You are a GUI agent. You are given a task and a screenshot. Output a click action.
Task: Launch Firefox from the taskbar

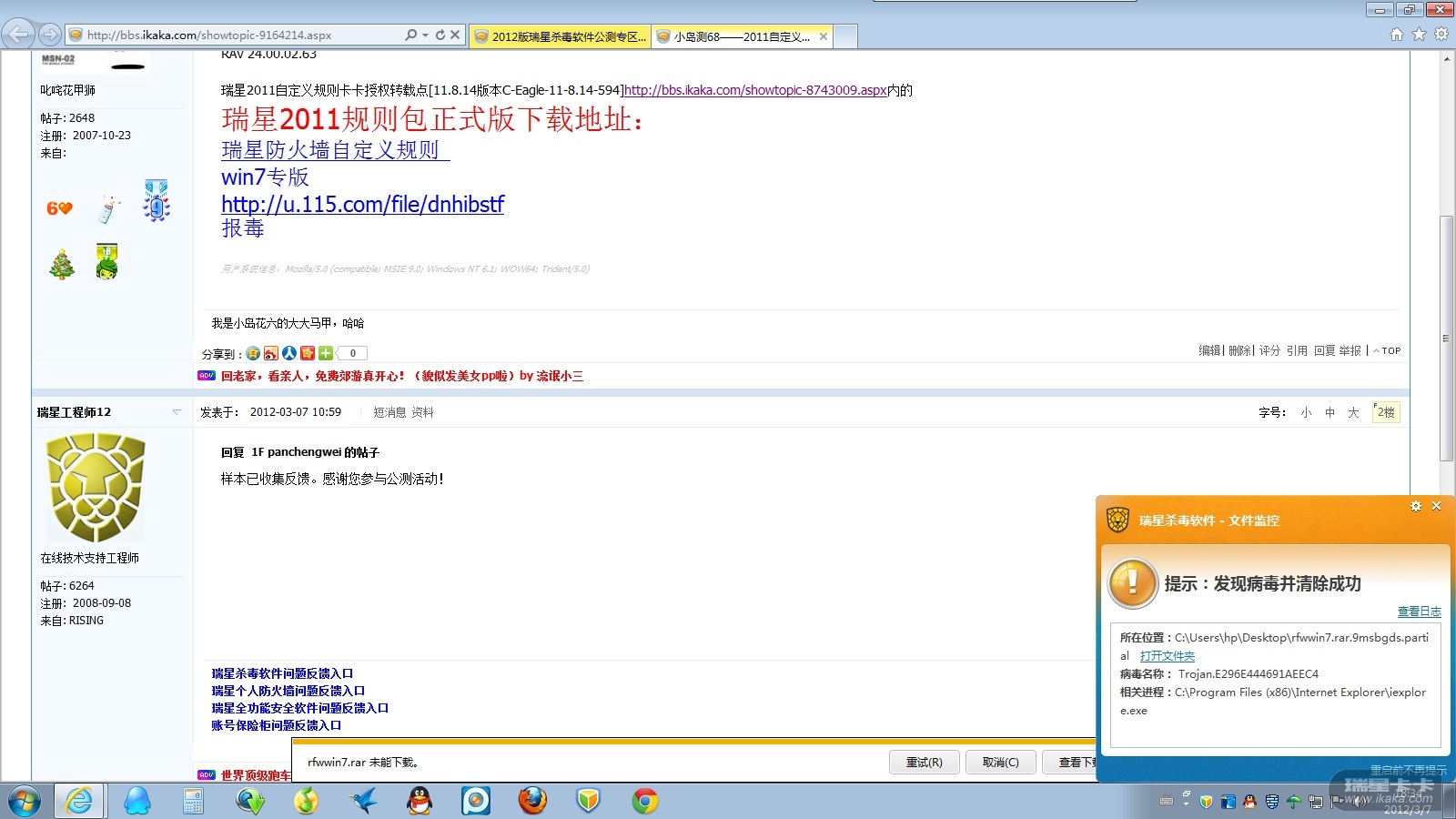click(x=532, y=801)
